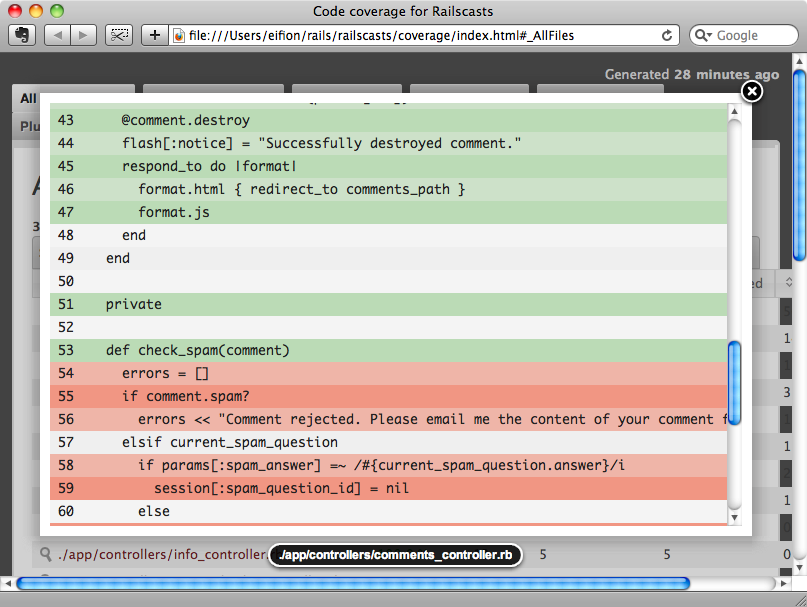Click the table column sort arrows
The height and width of the screenshot is (607, 807).
tap(788, 282)
